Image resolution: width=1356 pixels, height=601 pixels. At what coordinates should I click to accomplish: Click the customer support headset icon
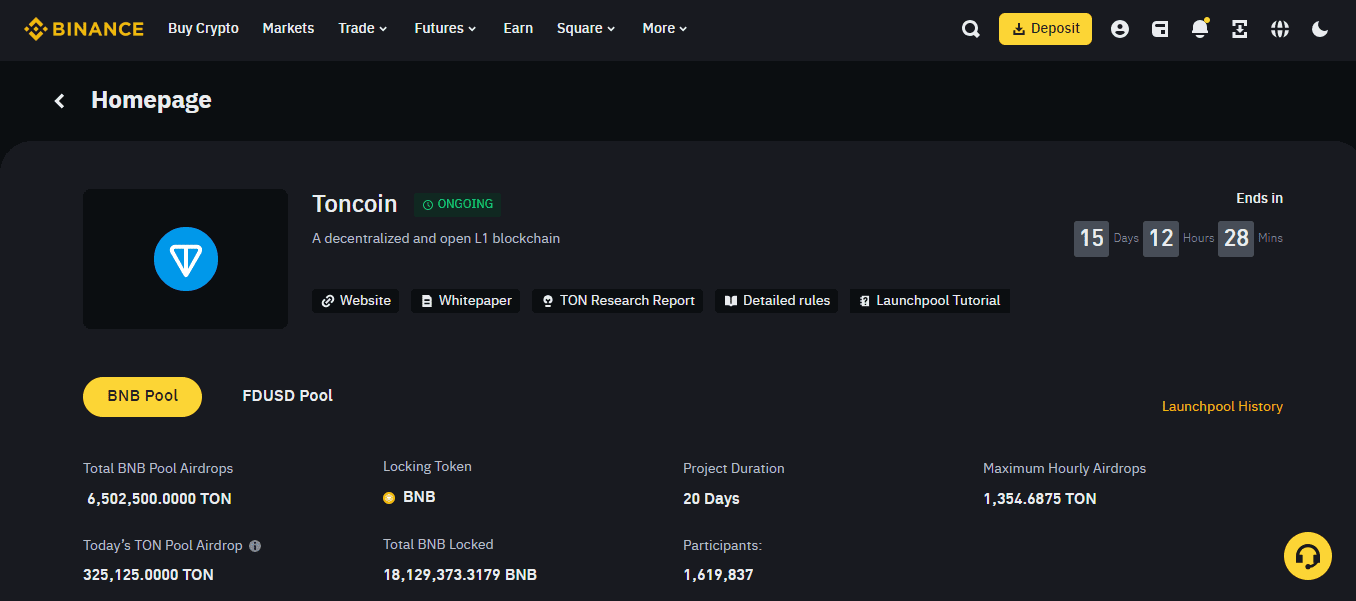click(1307, 555)
